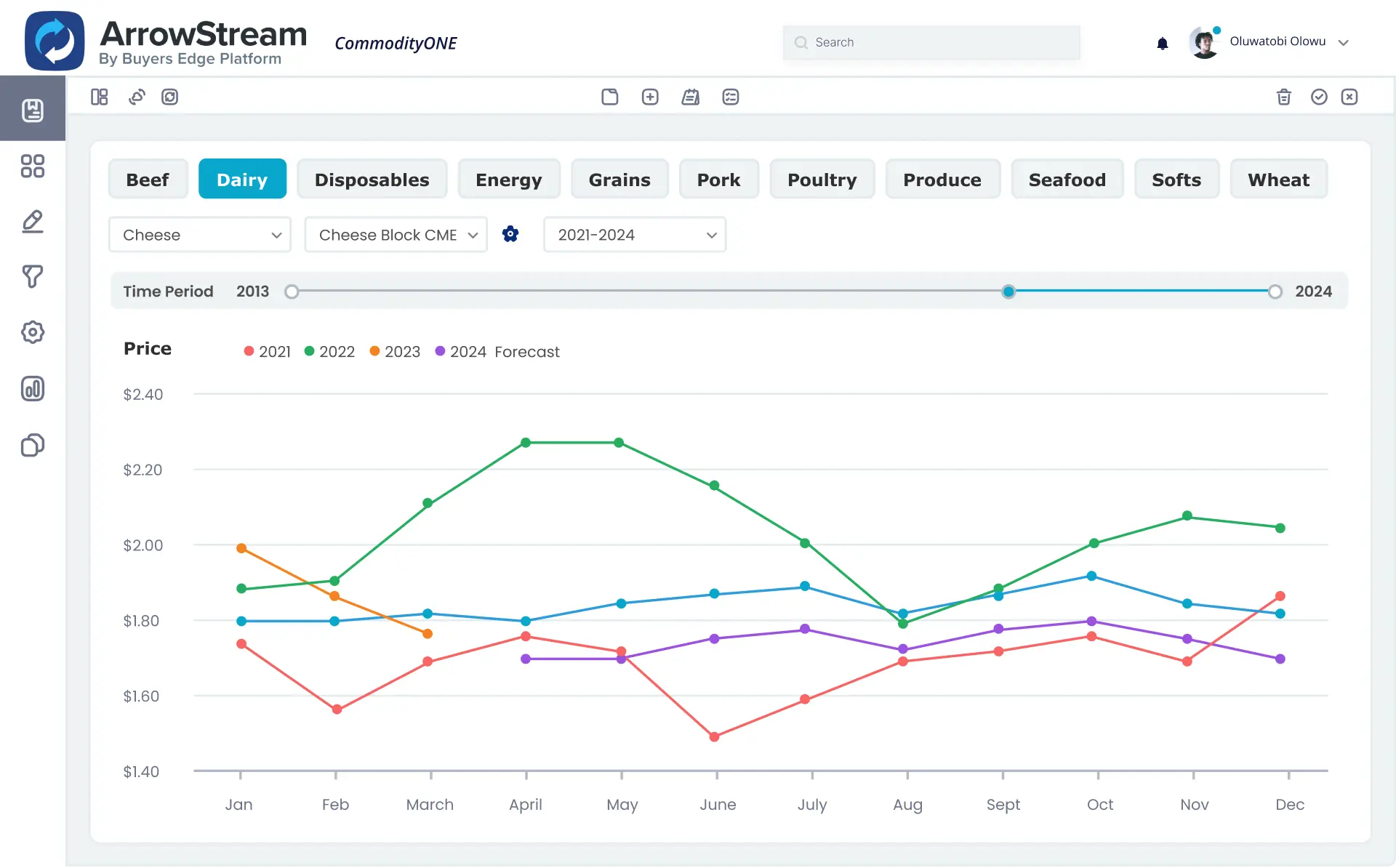The height and width of the screenshot is (868, 1396).
Task: Open the 2021-2024 year range dropdown
Action: [635, 235]
